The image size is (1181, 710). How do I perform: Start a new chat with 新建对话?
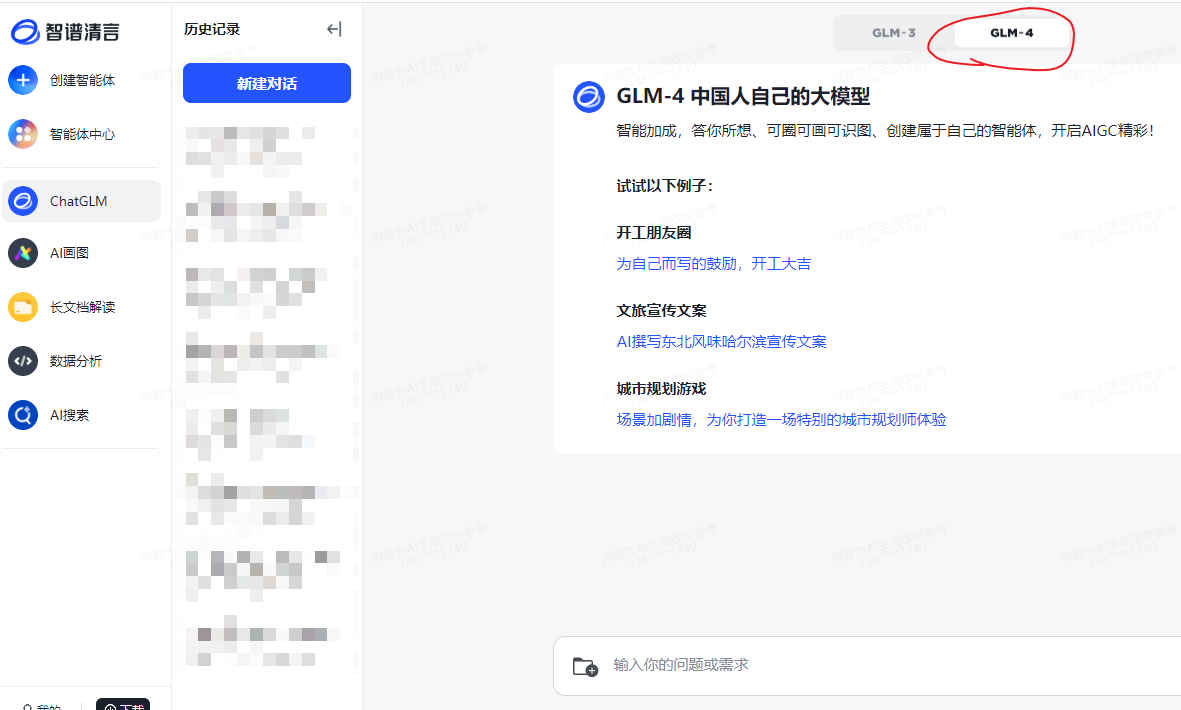pos(267,83)
